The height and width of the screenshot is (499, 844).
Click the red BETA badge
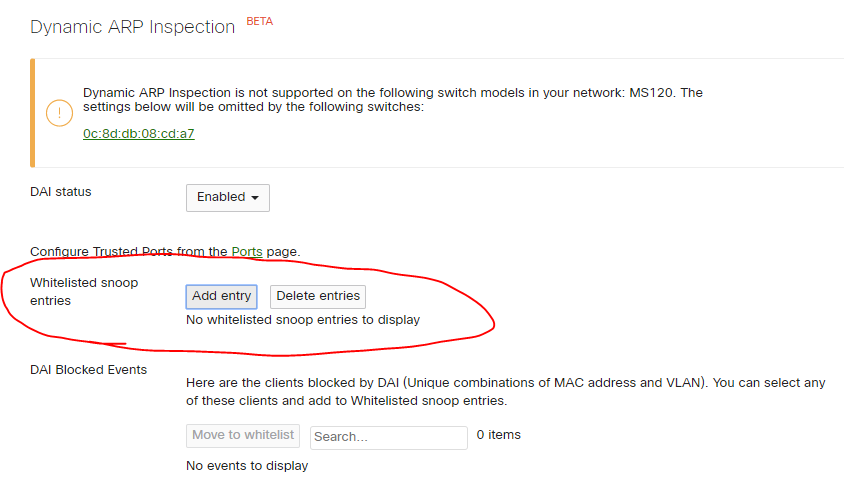259,22
